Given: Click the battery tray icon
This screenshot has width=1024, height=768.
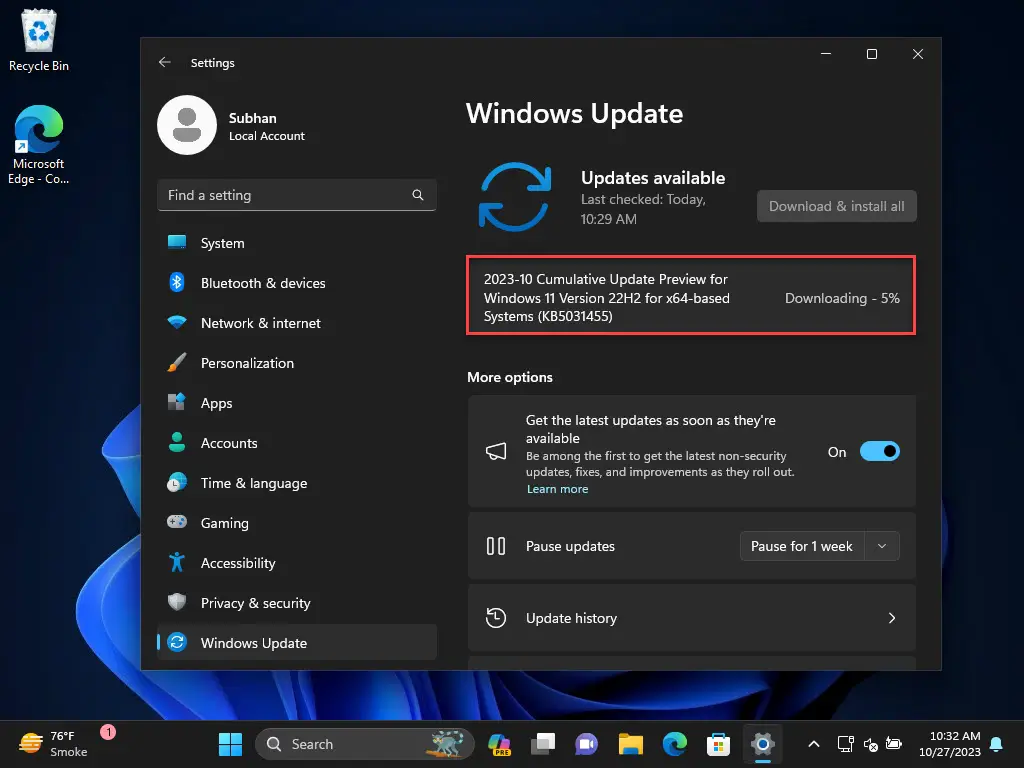Looking at the screenshot, I should [894, 744].
